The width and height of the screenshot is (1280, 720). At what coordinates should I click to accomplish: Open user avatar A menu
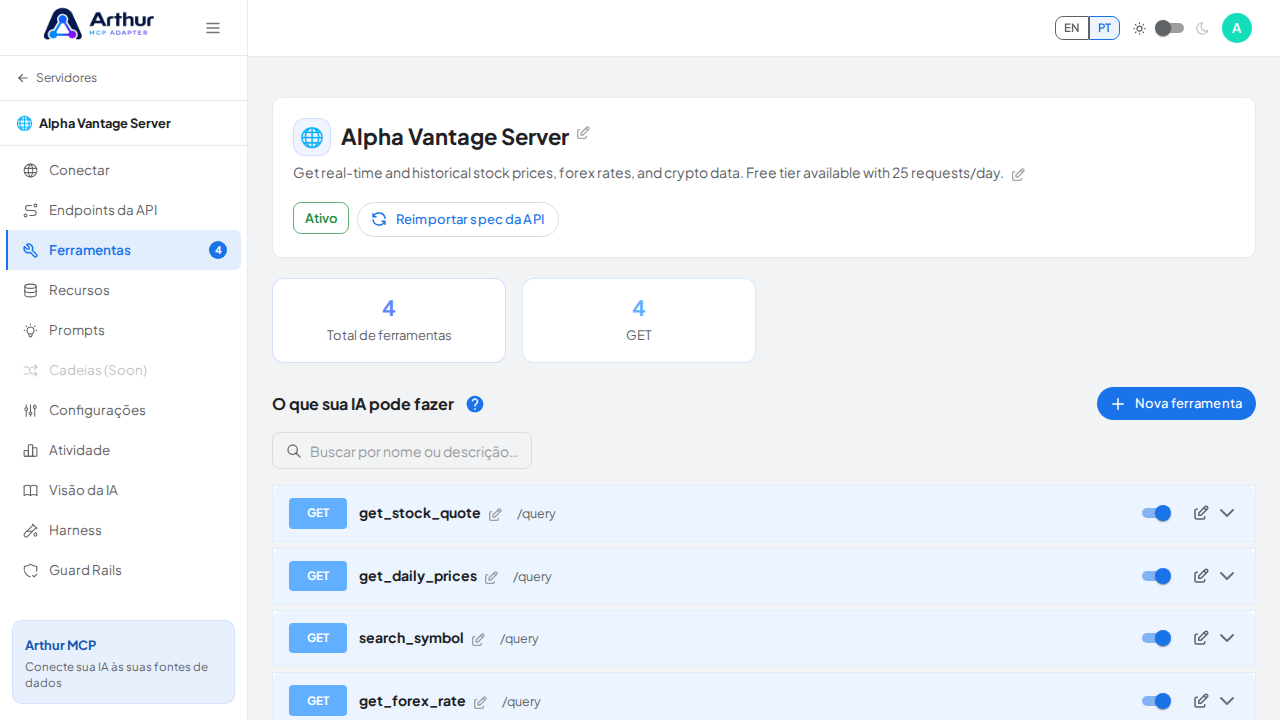coord(1237,28)
